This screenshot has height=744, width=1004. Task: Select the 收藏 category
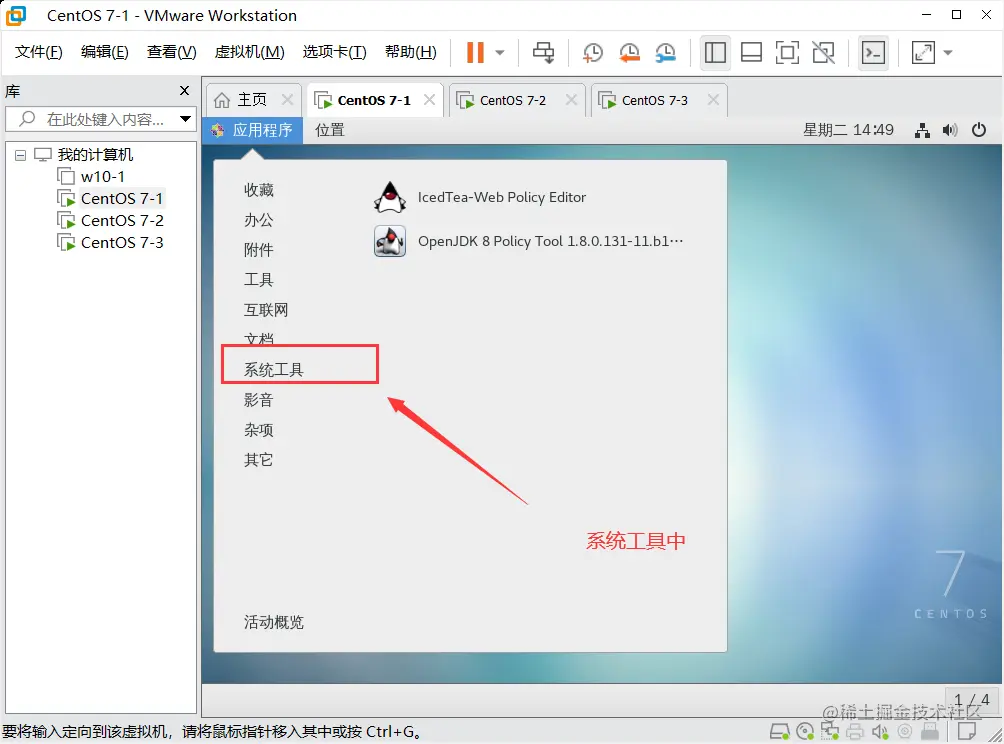coord(259,190)
